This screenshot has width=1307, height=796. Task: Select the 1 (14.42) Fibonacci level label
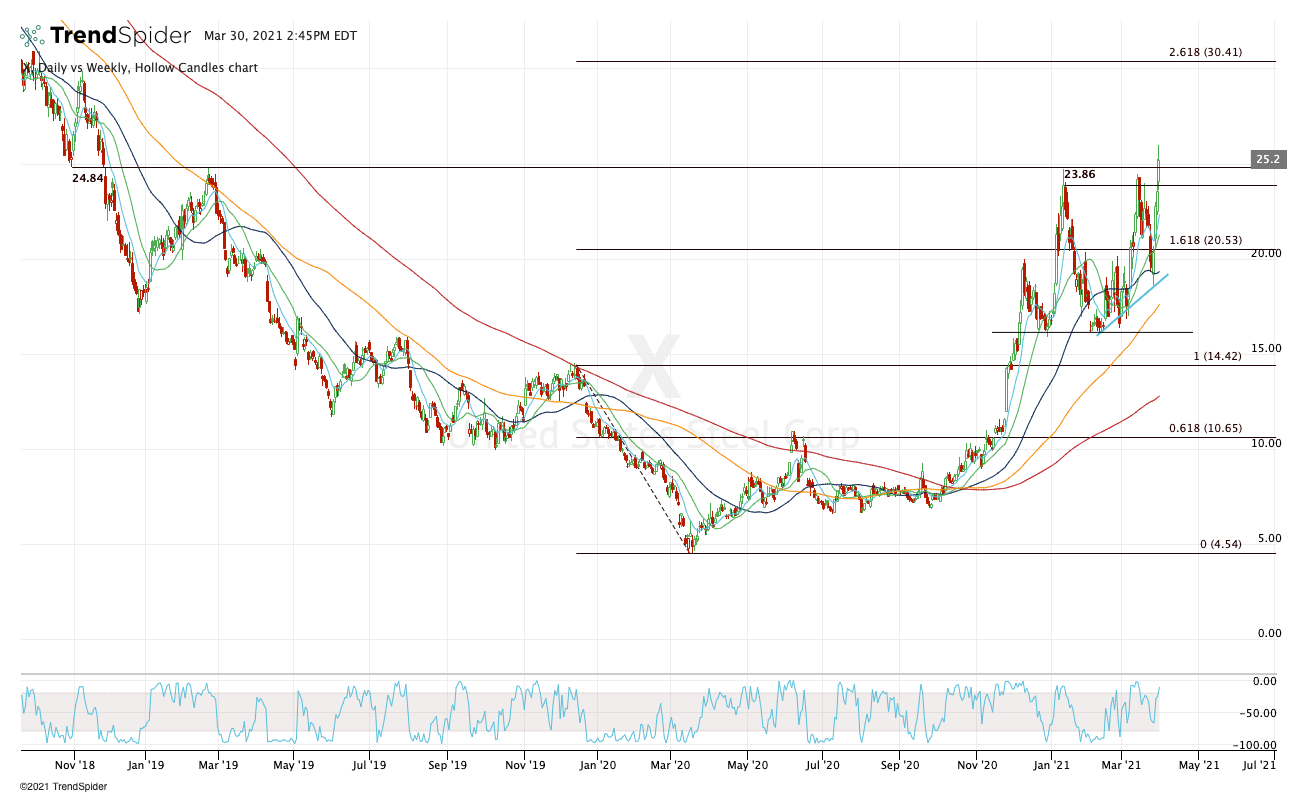click(1216, 356)
